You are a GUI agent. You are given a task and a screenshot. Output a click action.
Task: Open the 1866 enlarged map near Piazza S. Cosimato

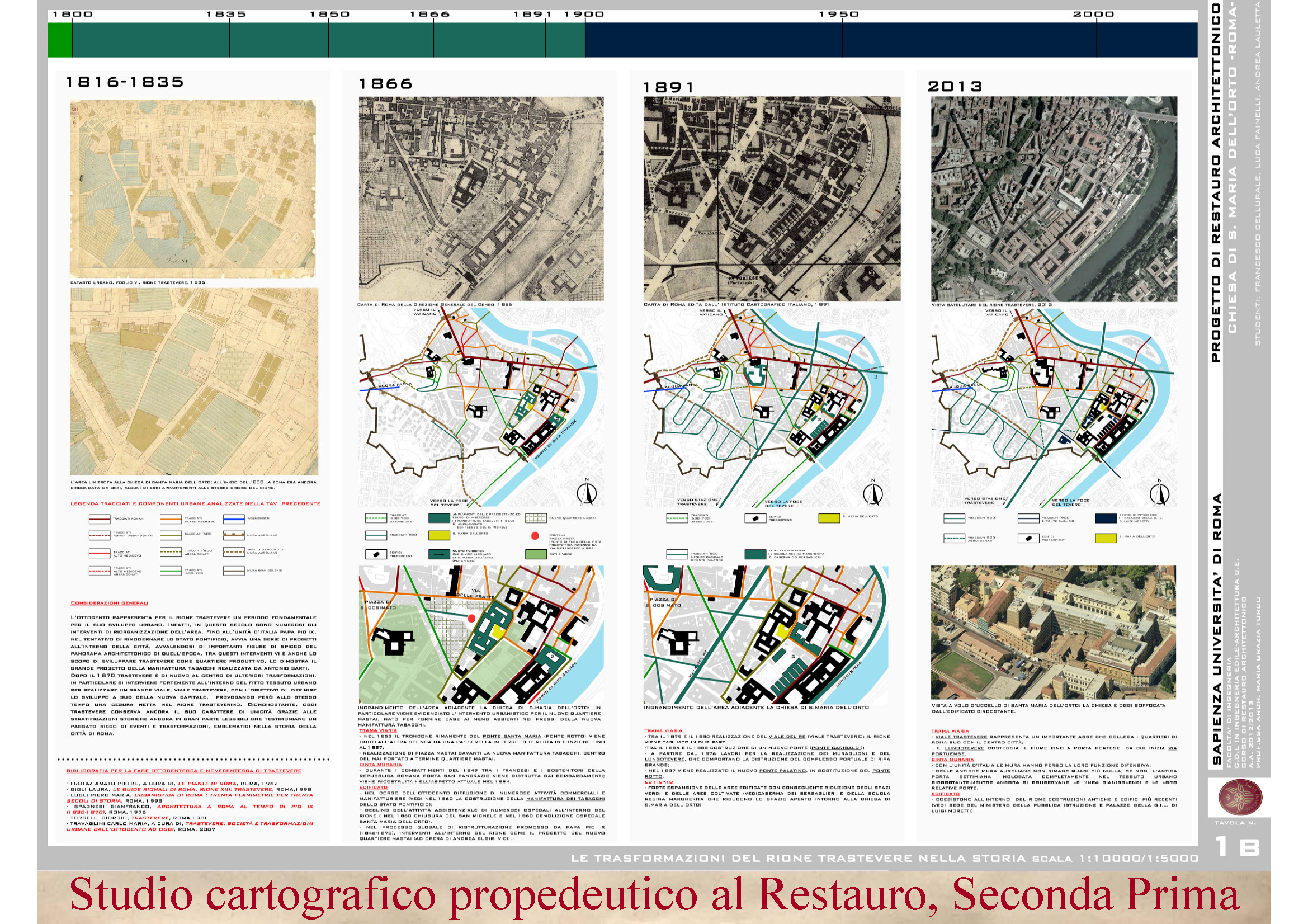[x=481, y=635]
